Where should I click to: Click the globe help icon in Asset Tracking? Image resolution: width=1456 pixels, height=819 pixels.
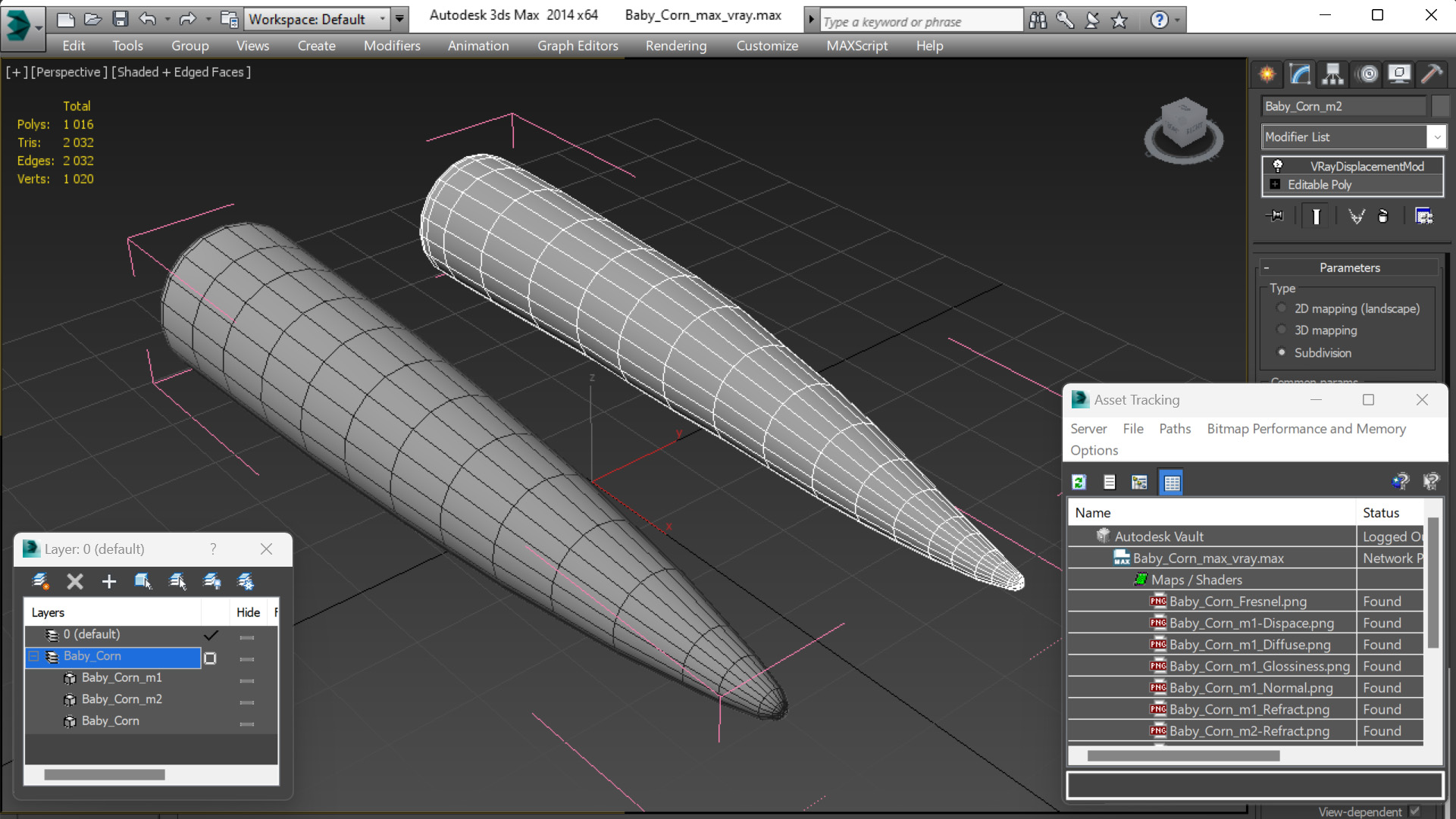click(1400, 481)
